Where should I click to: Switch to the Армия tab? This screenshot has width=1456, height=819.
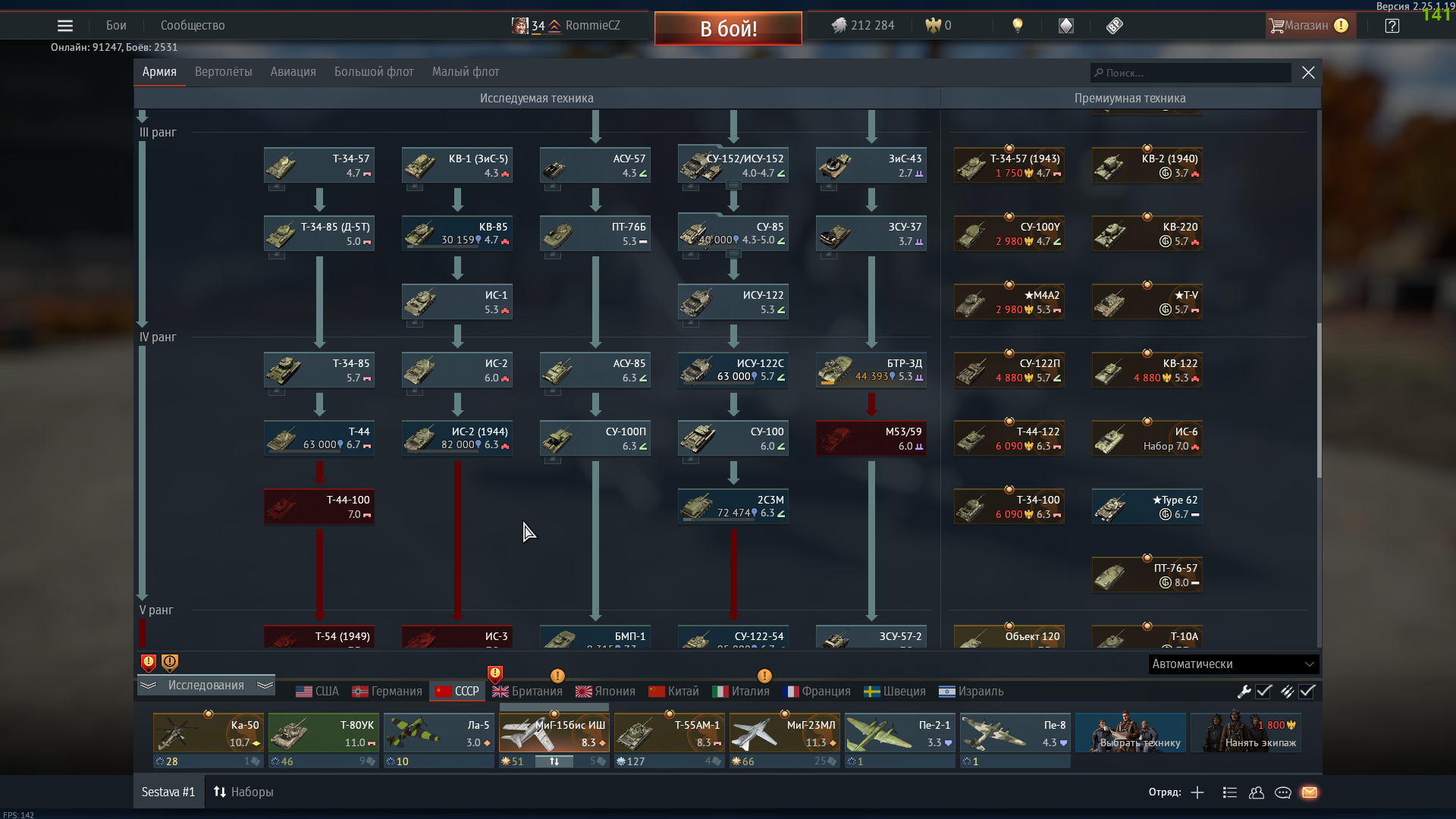pos(159,72)
